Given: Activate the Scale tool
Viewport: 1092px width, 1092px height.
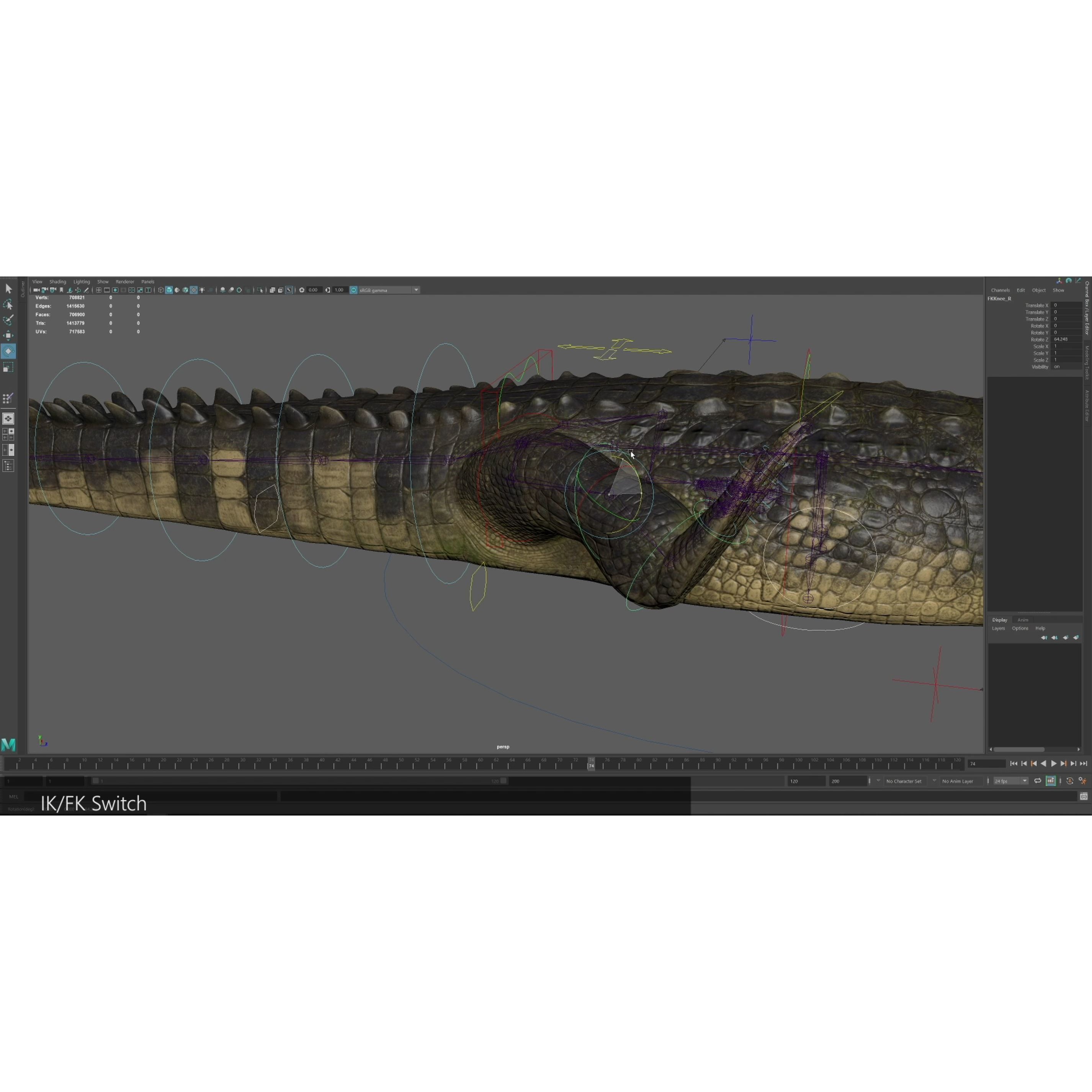Looking at the screenshot, I should [8, 368].
